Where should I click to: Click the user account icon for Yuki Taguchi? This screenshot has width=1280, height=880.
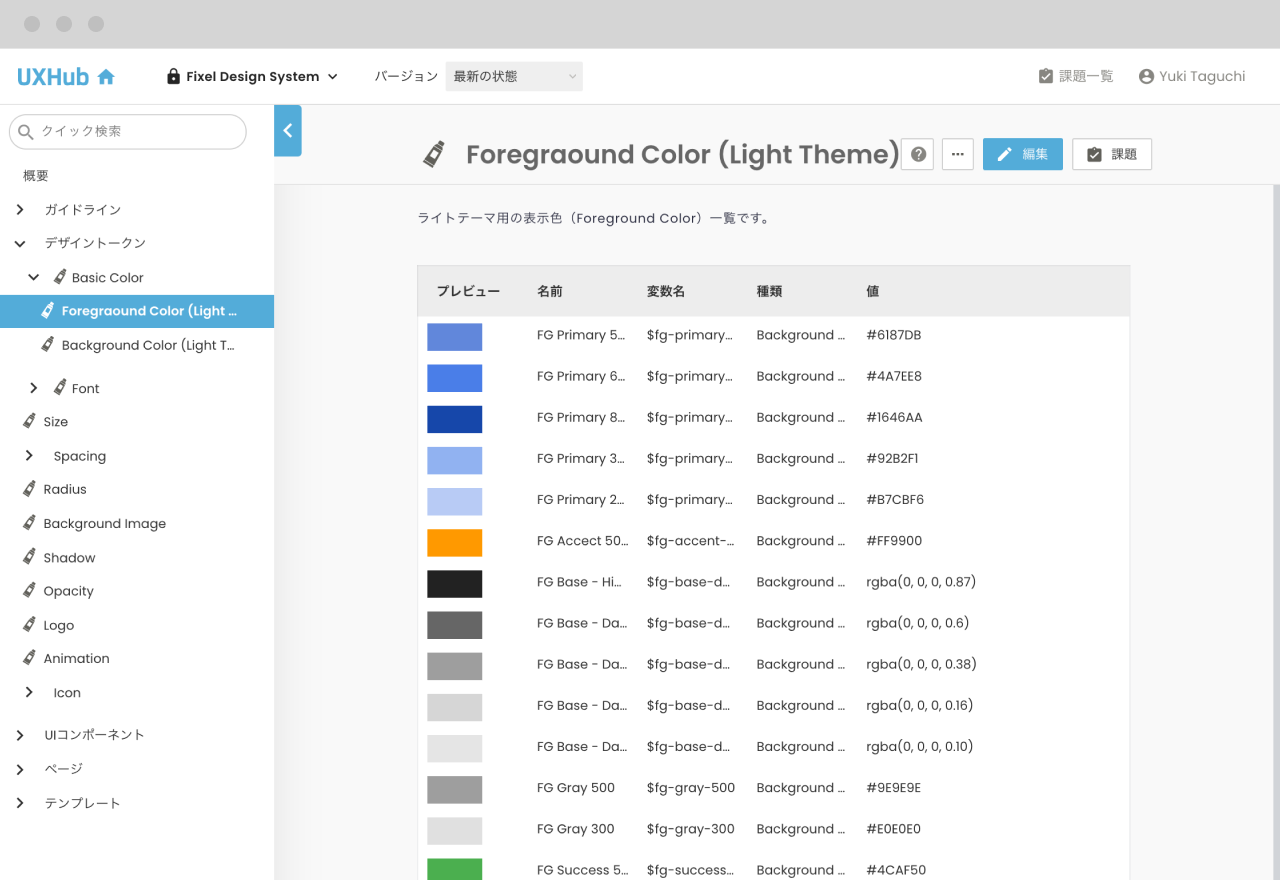click(x=1146, y=77)
